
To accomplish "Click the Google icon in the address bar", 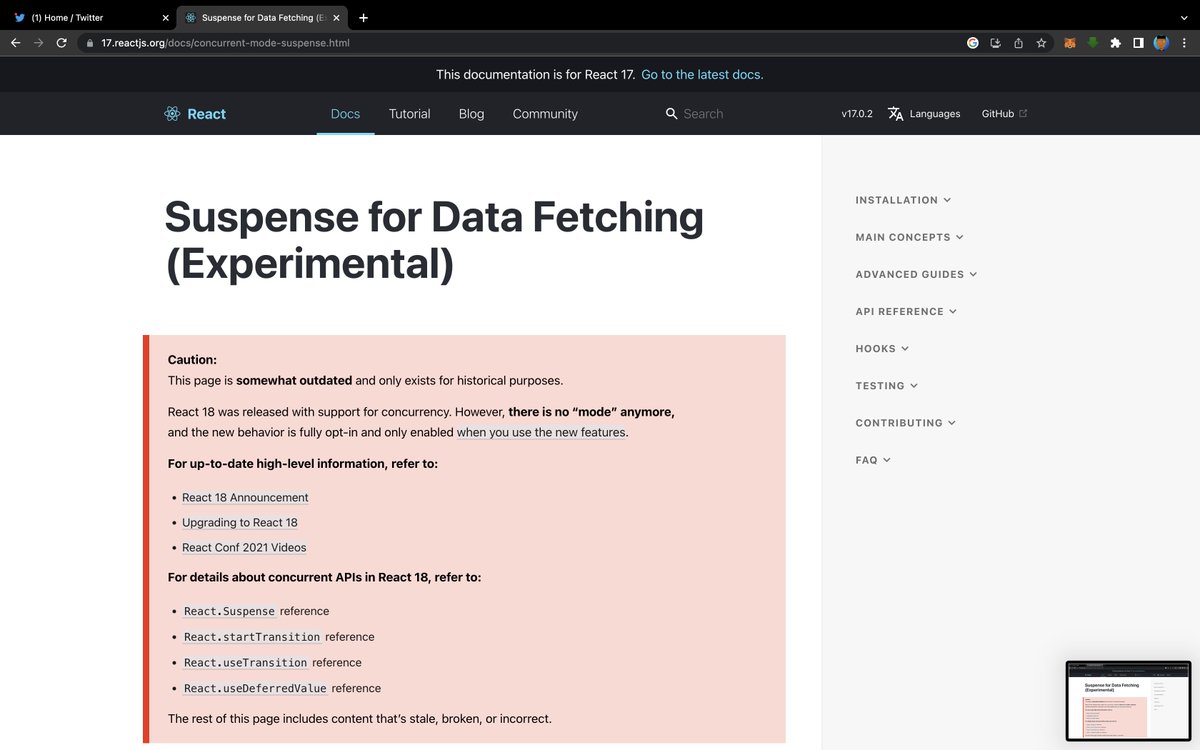I will point(973,43).
